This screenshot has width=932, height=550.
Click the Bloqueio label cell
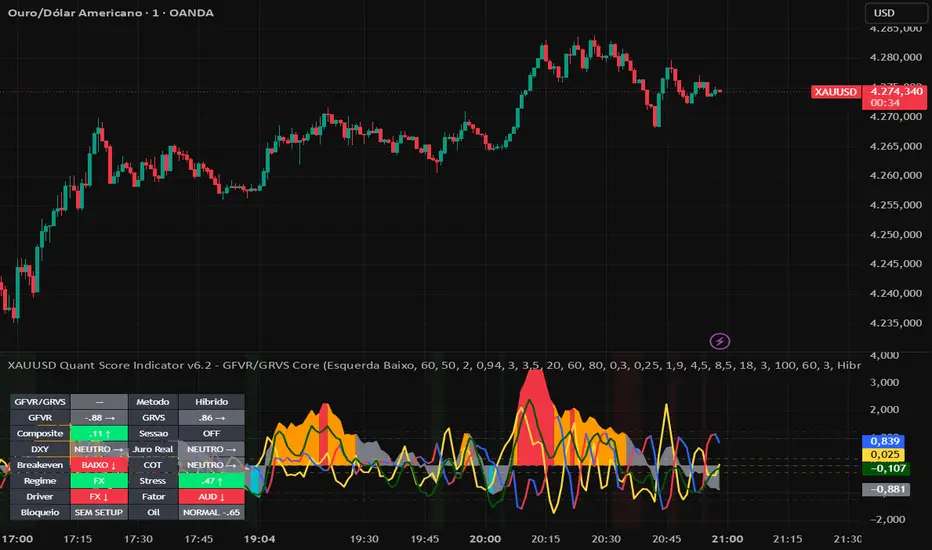point(40,513)
